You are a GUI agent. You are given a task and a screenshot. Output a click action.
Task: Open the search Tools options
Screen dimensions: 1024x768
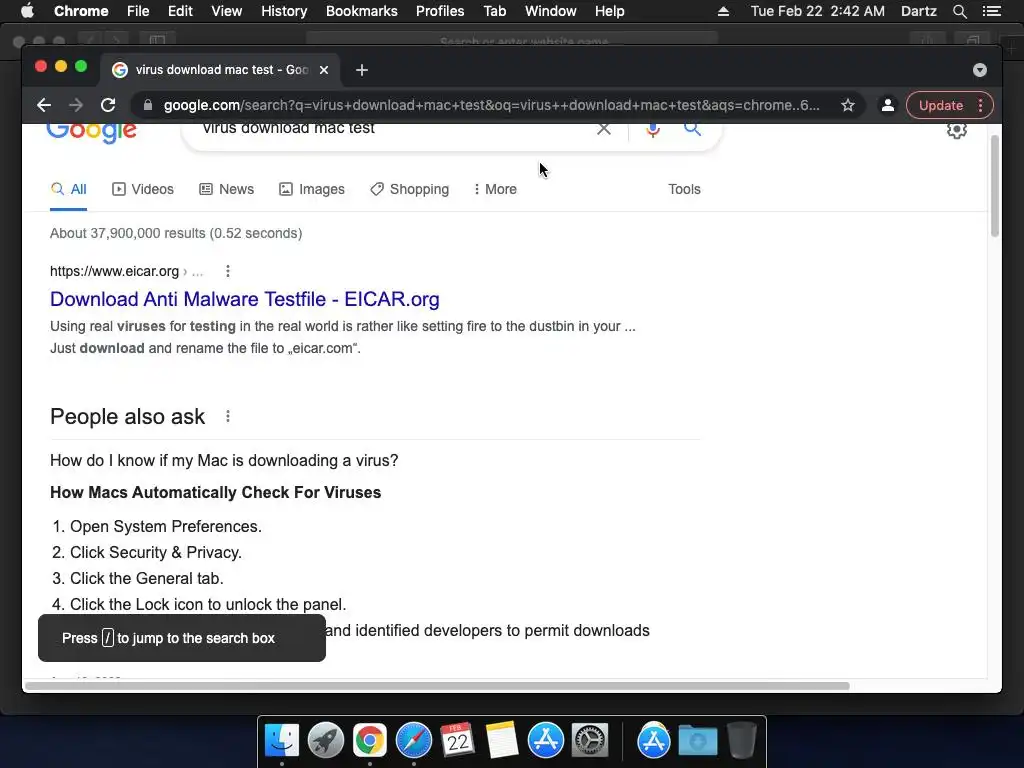(684, 189)
